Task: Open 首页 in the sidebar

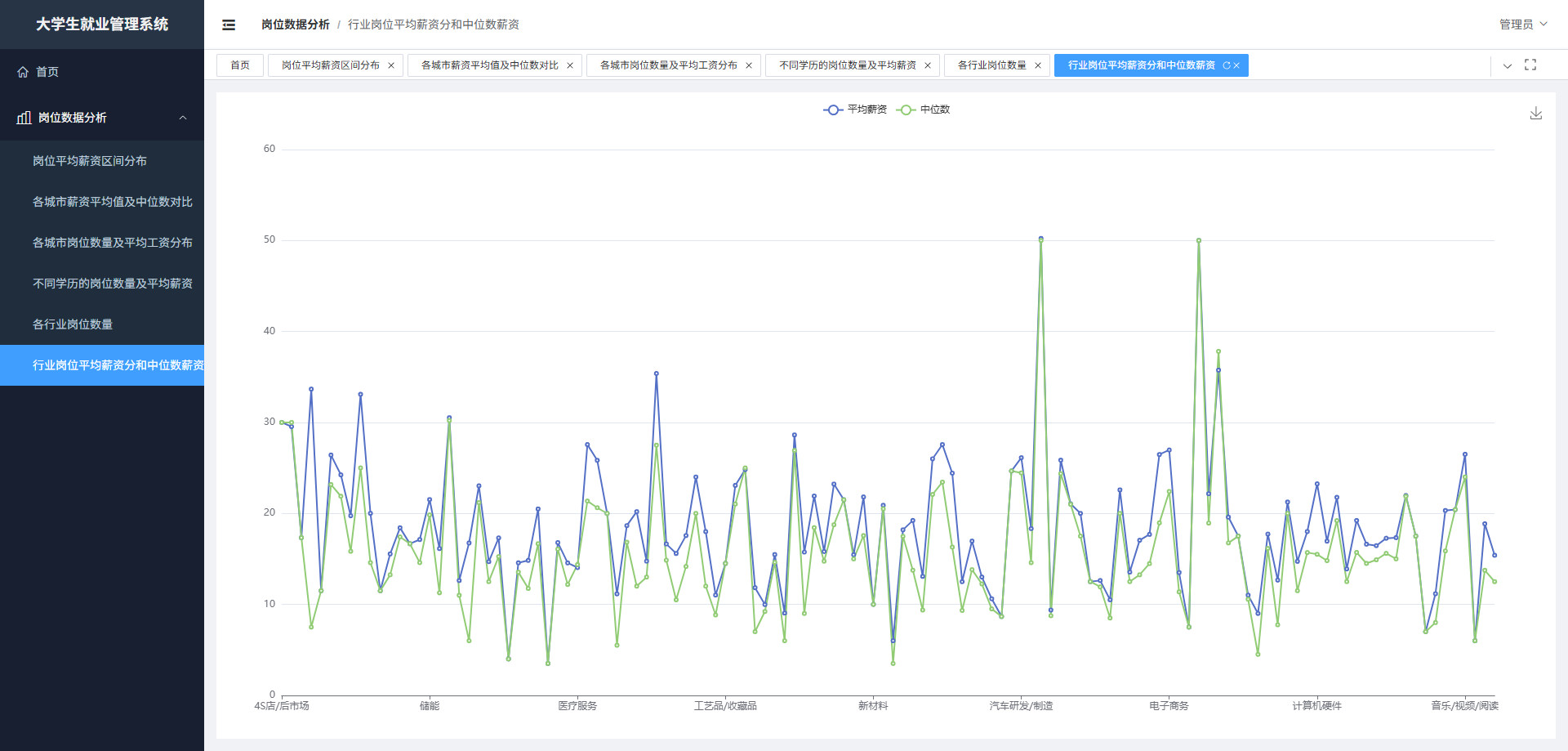Action: tap(102, 72)
